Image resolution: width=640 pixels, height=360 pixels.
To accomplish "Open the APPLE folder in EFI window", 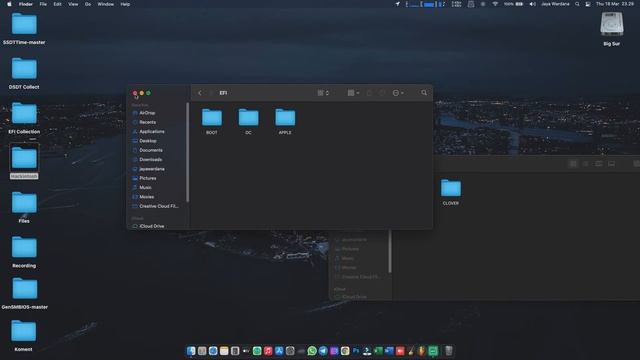I will [x=285, y=121].
